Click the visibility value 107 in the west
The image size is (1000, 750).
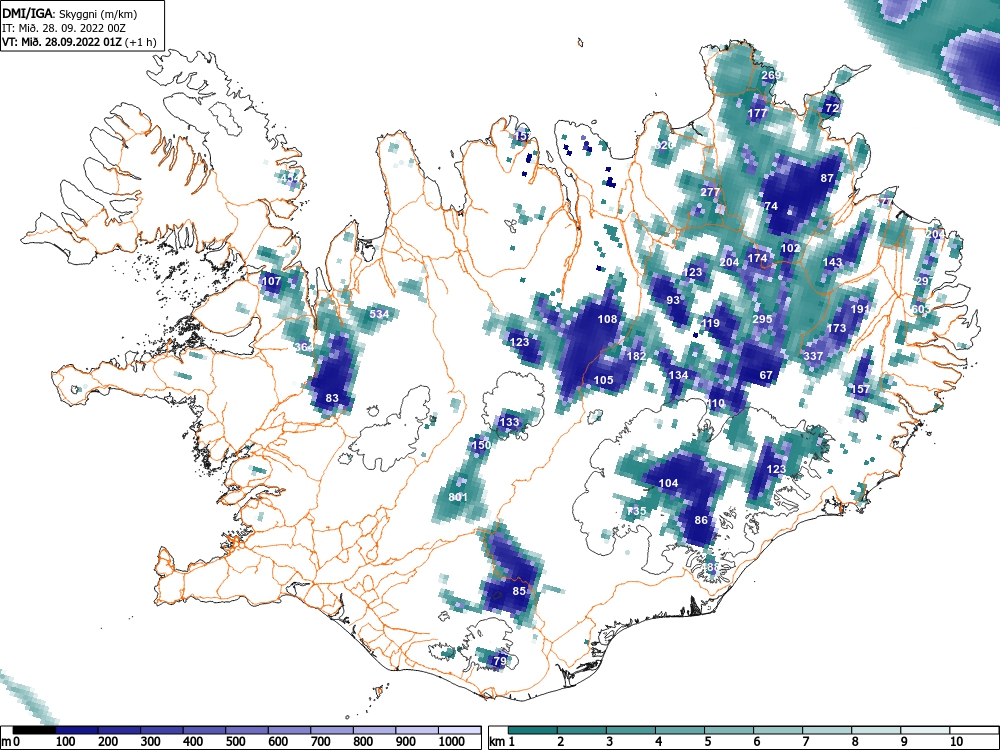[x=271, y=281]
